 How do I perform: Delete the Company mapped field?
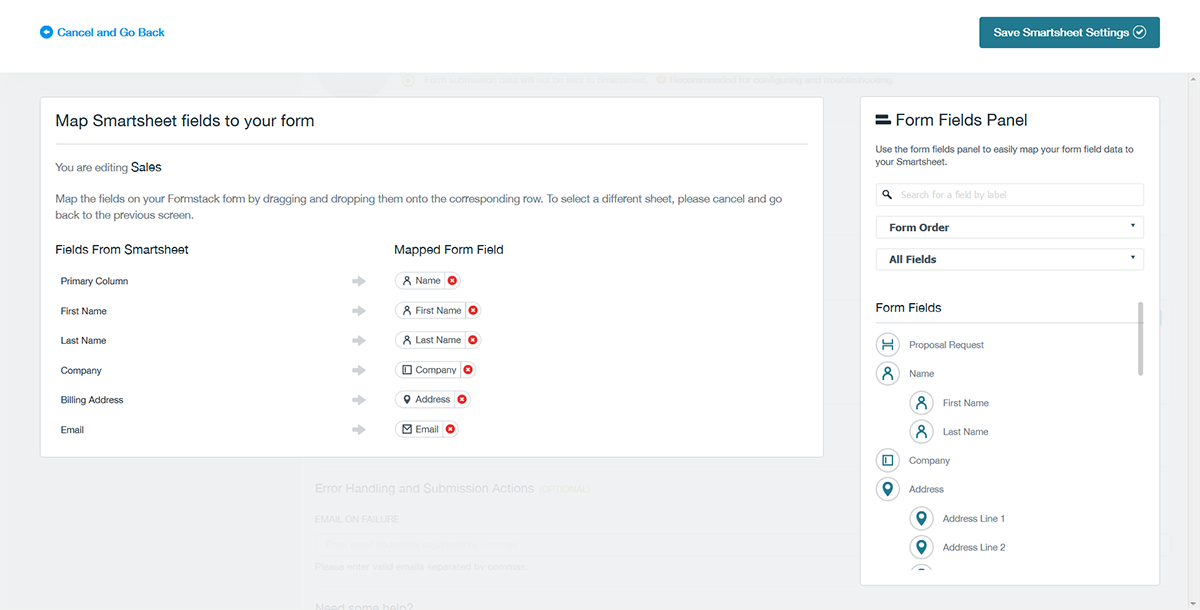click(x=467, y=370)
